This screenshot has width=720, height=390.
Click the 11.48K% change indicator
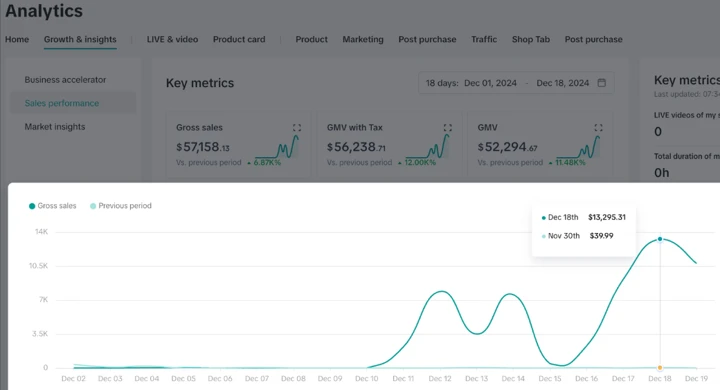click(567, 163)
